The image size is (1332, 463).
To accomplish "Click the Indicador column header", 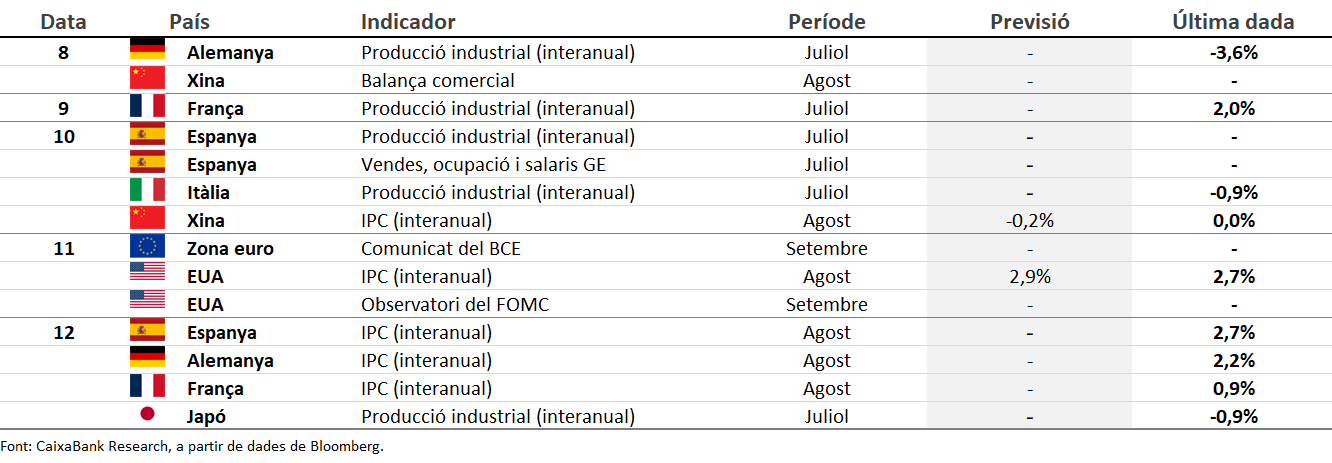I will pos(408,21).
